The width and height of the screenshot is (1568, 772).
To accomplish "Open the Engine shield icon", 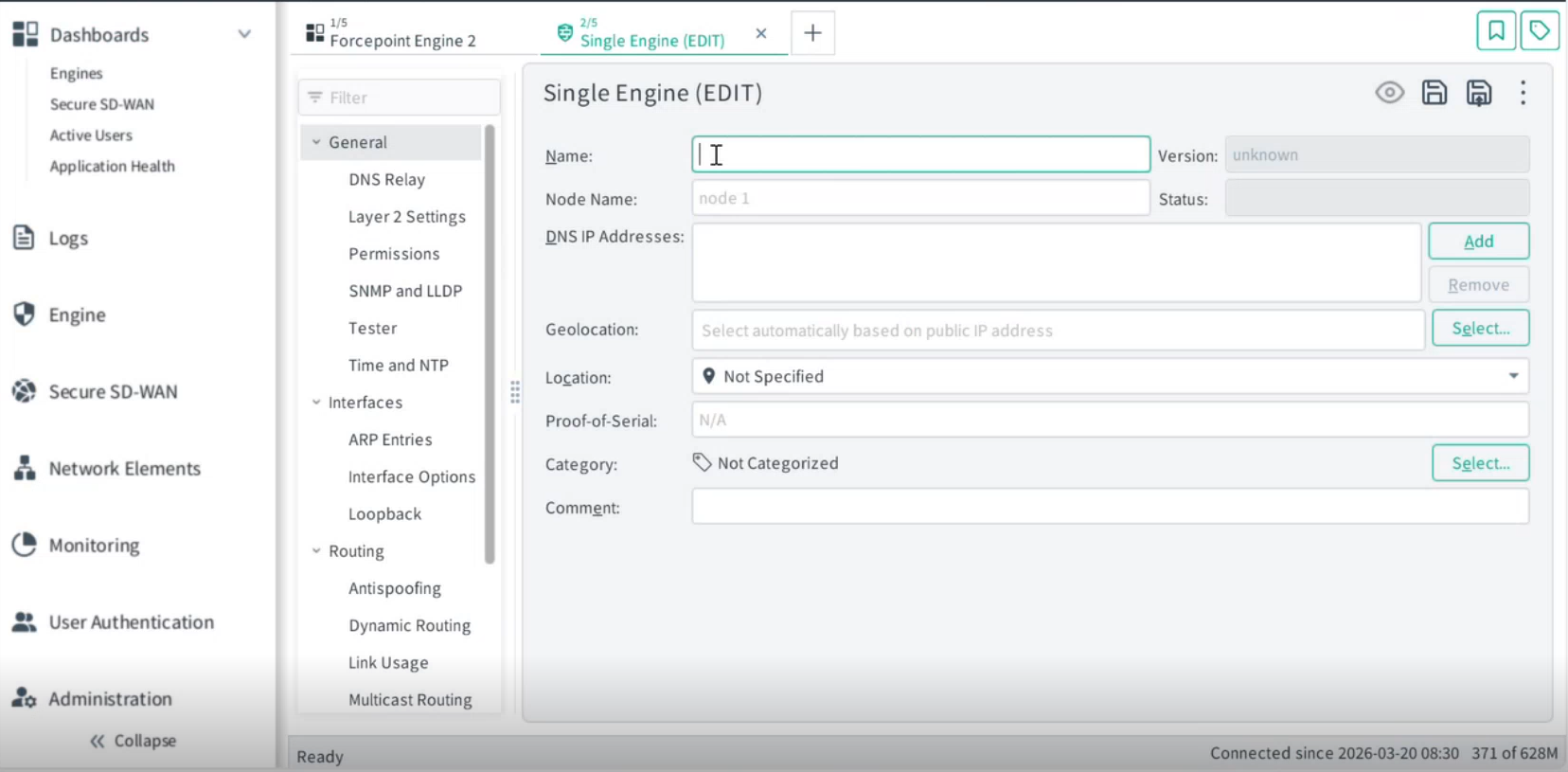I will (24, 314).
